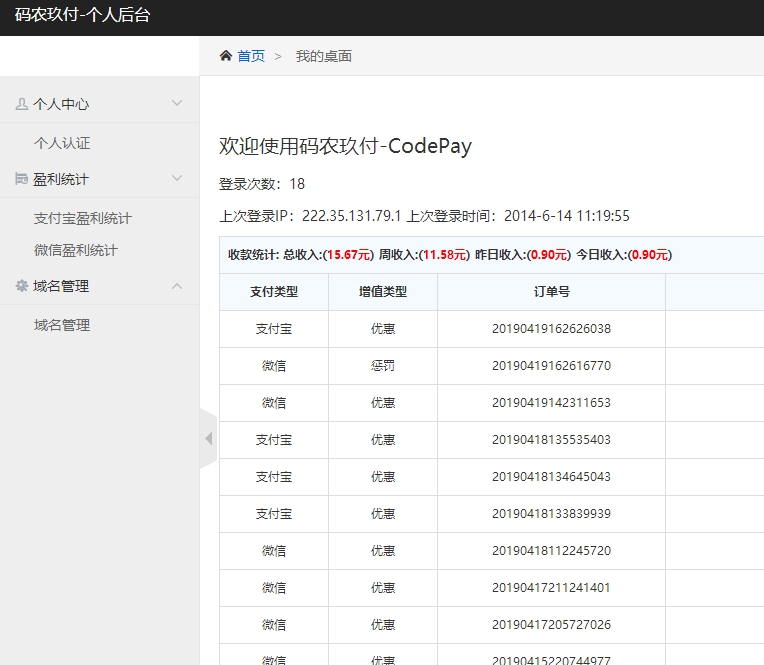Click the 支付类型 column header
The width and height of the screenshot is (764, 665).
pyautogui.click(x=274, y=292)
